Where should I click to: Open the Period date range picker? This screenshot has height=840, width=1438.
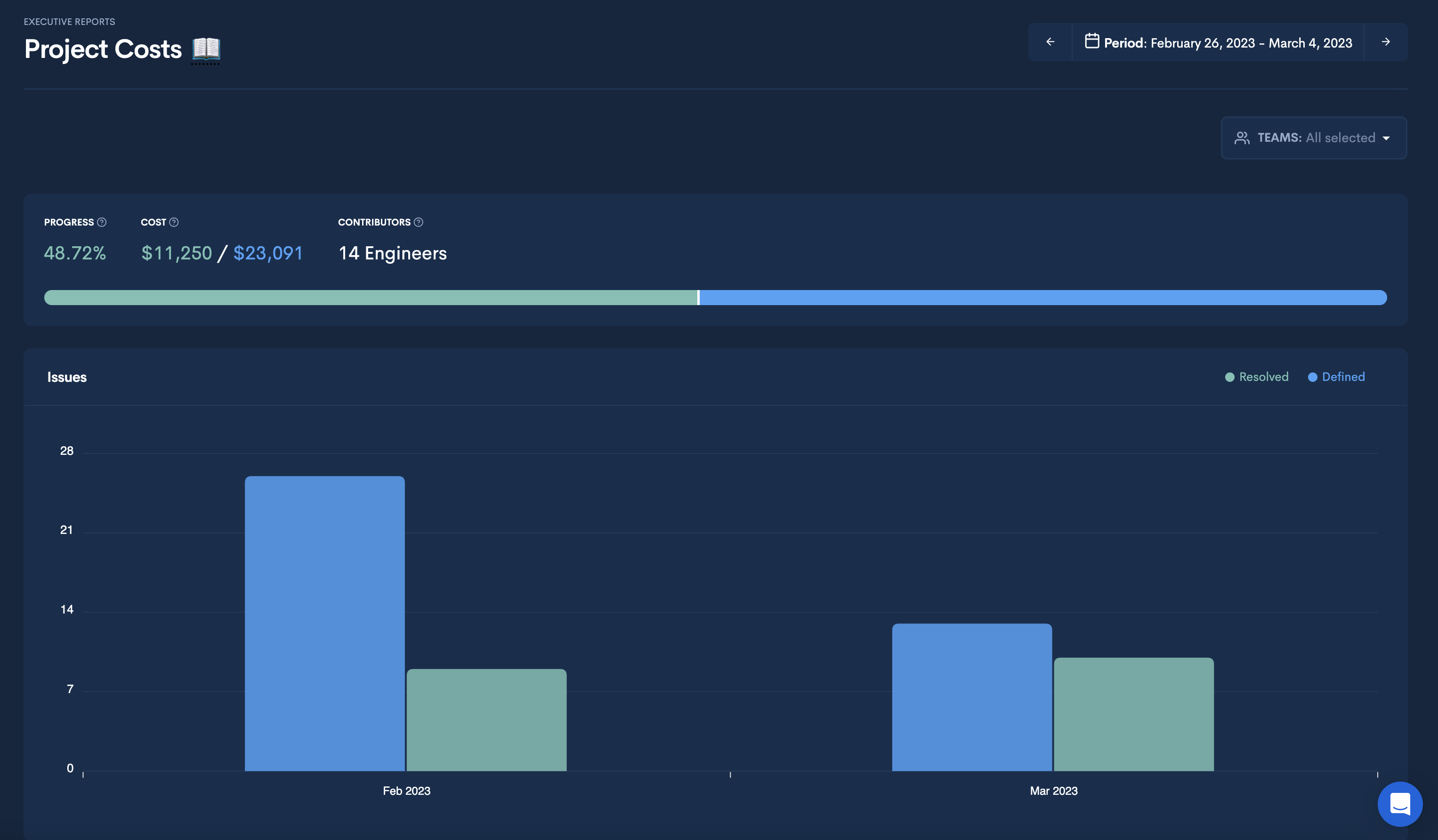[x=1228, y=43]
